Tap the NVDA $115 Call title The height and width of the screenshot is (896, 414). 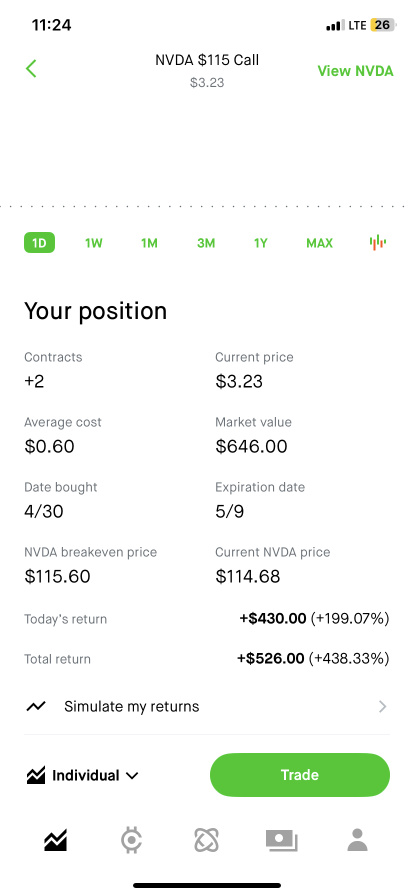click(207, 59)
